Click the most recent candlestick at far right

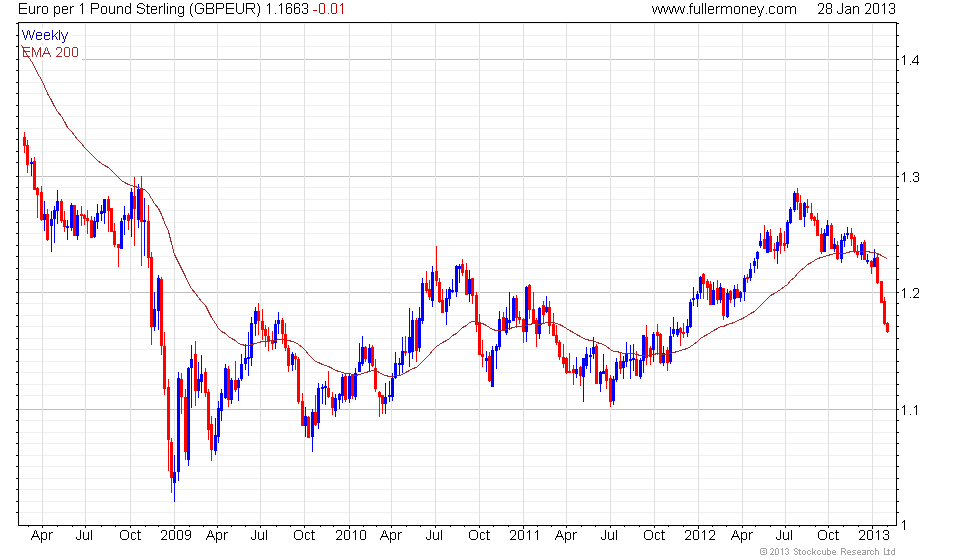point(887,326)
